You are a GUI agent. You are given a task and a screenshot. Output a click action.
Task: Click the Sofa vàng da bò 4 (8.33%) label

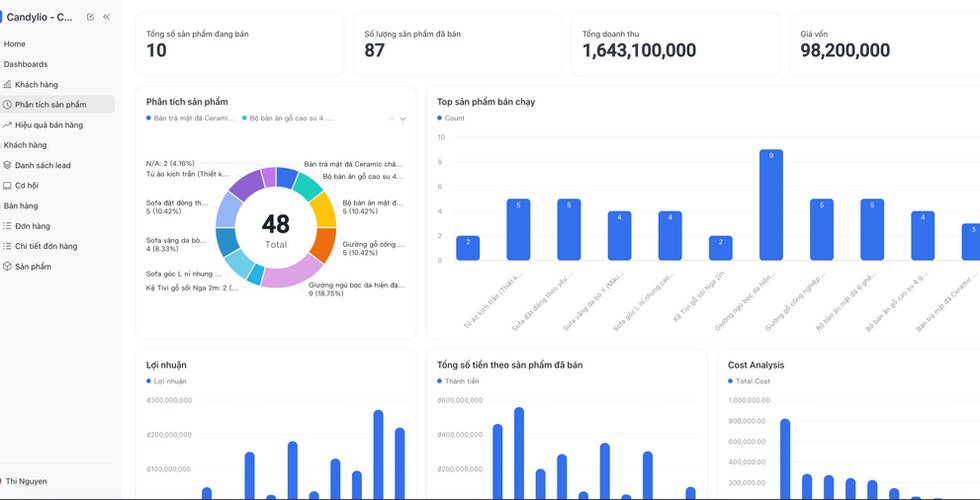[176, 244]
